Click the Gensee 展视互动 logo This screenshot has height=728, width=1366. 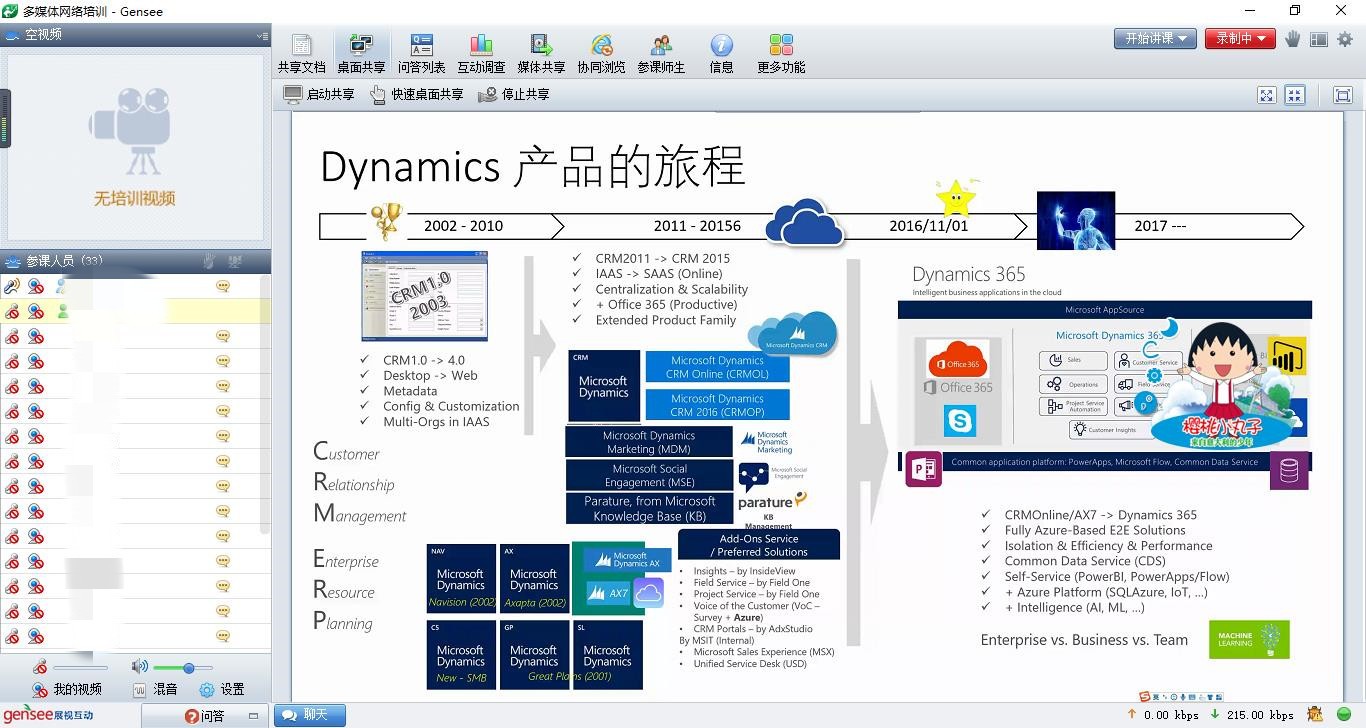(x=47, y=715)
